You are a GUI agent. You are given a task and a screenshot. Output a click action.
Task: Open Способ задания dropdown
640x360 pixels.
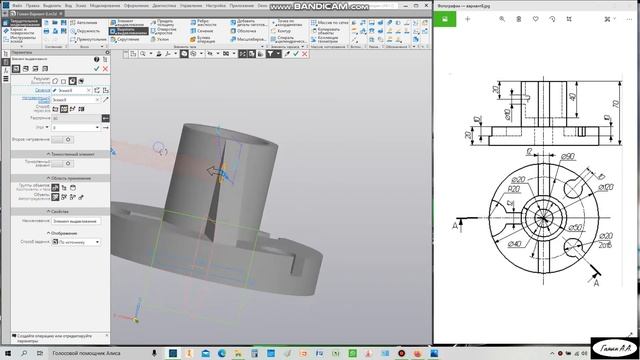pyautogui.click(x=97, y=242)
